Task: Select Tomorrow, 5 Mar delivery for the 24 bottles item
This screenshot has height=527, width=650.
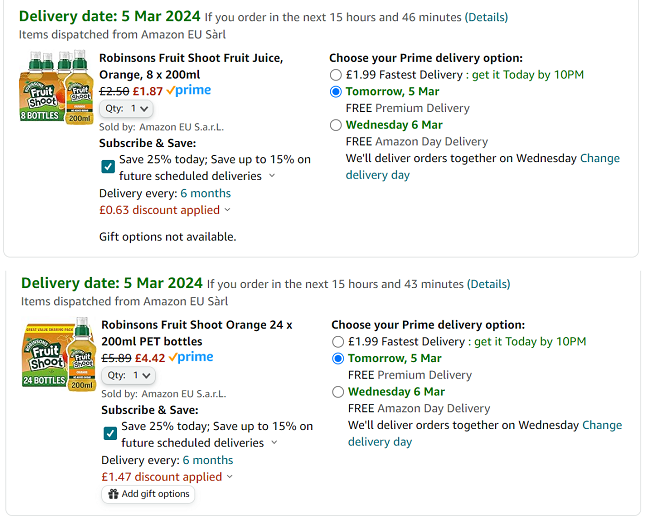Action: [338, 359]
